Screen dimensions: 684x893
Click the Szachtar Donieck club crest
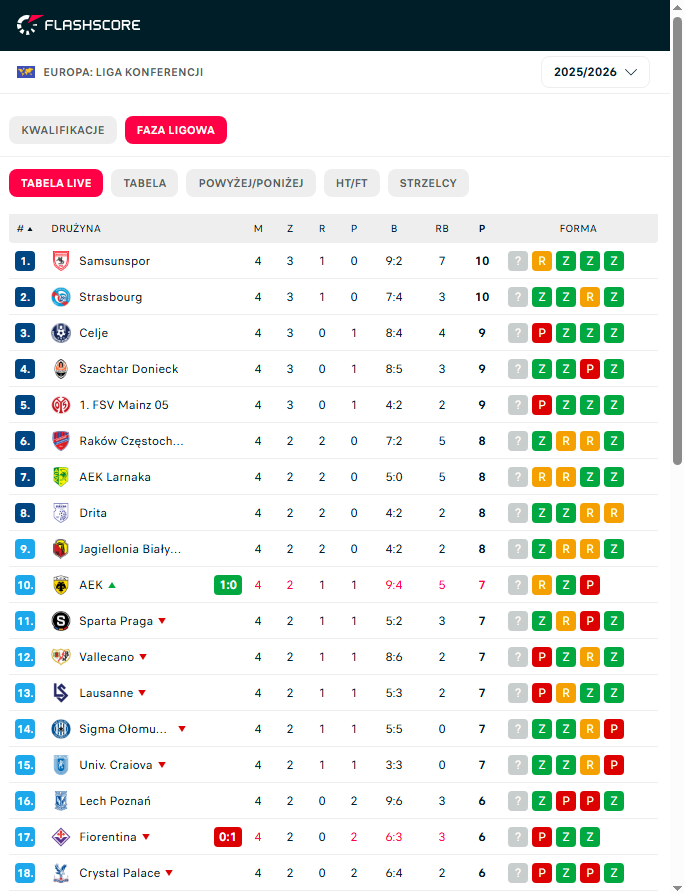click(60, 369)
